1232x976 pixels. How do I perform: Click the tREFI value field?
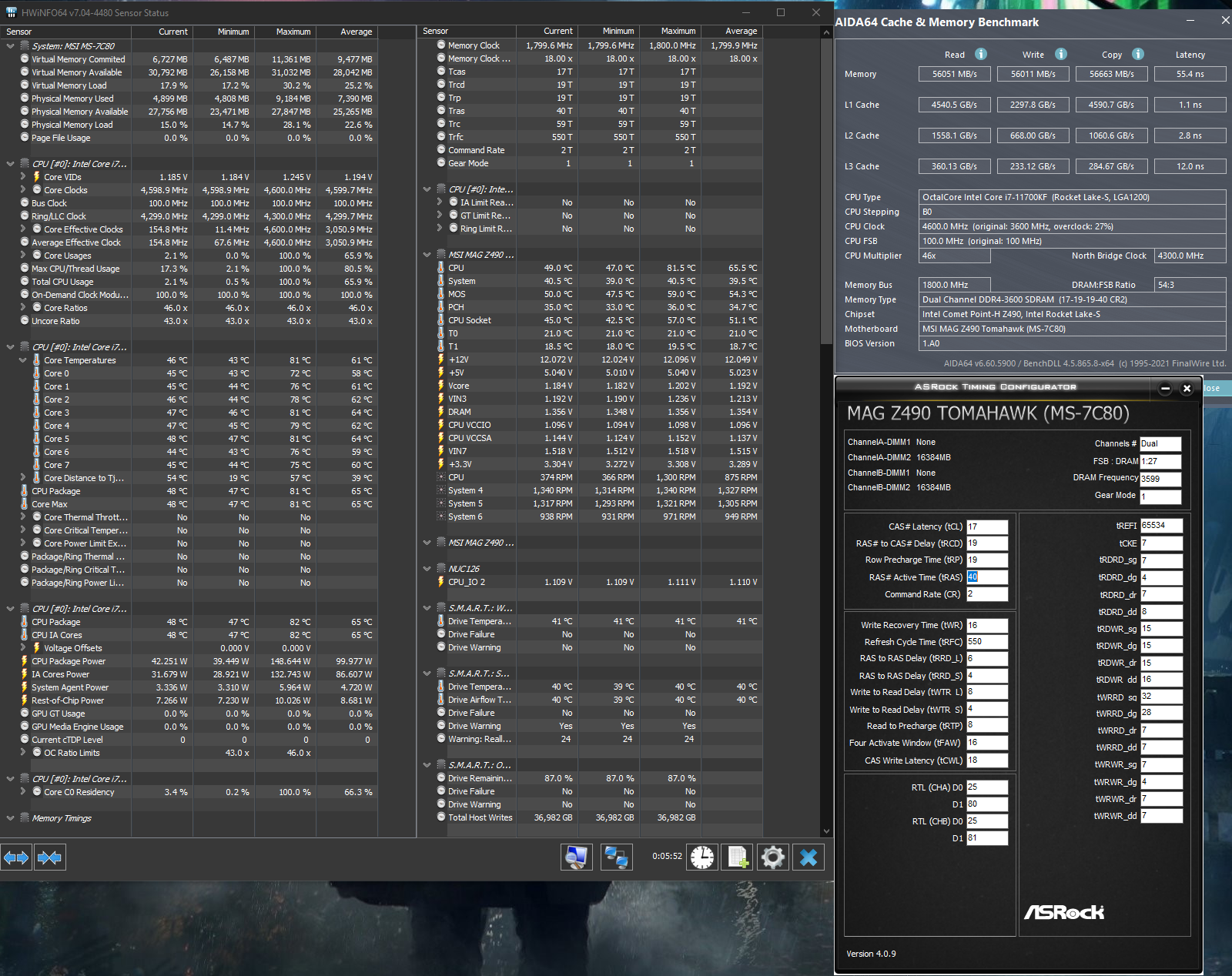(x=1160, y=526)
